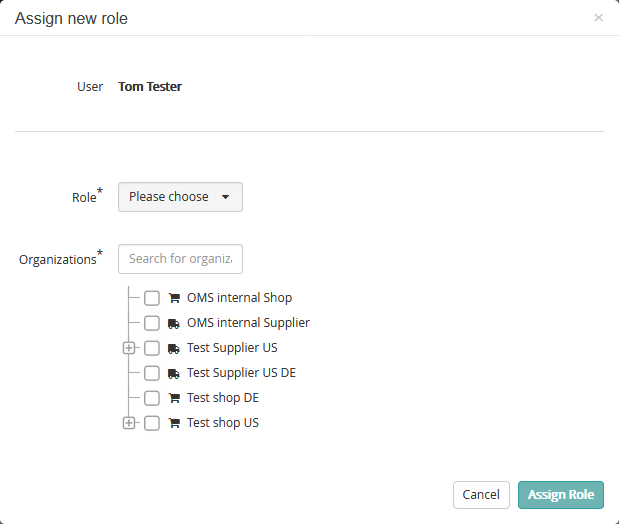The image size is (619, 524).
Task: Select the 'OMS internal Shop' label
Action: (240, 298)
